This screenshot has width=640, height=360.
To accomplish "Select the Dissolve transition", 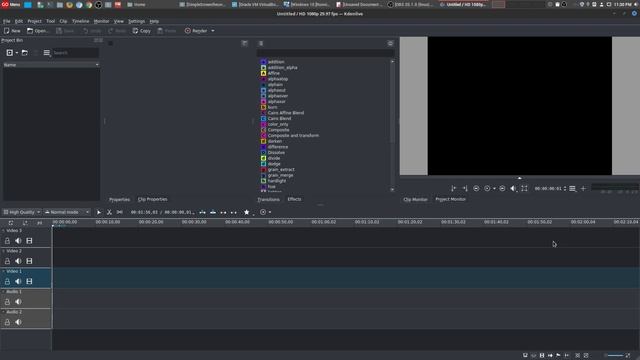I will 276,153.
